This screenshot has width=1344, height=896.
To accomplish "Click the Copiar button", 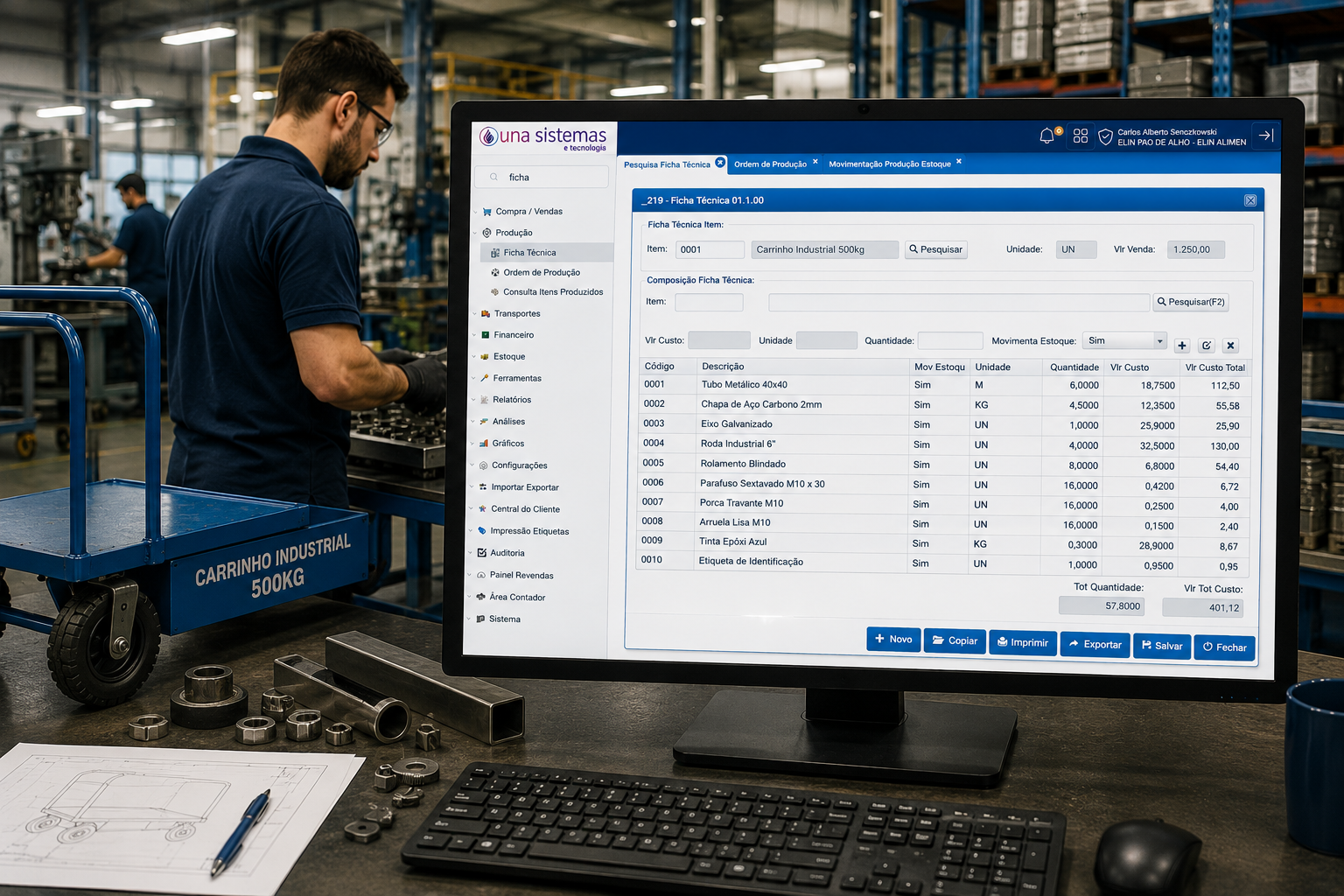I will (955, 640).
